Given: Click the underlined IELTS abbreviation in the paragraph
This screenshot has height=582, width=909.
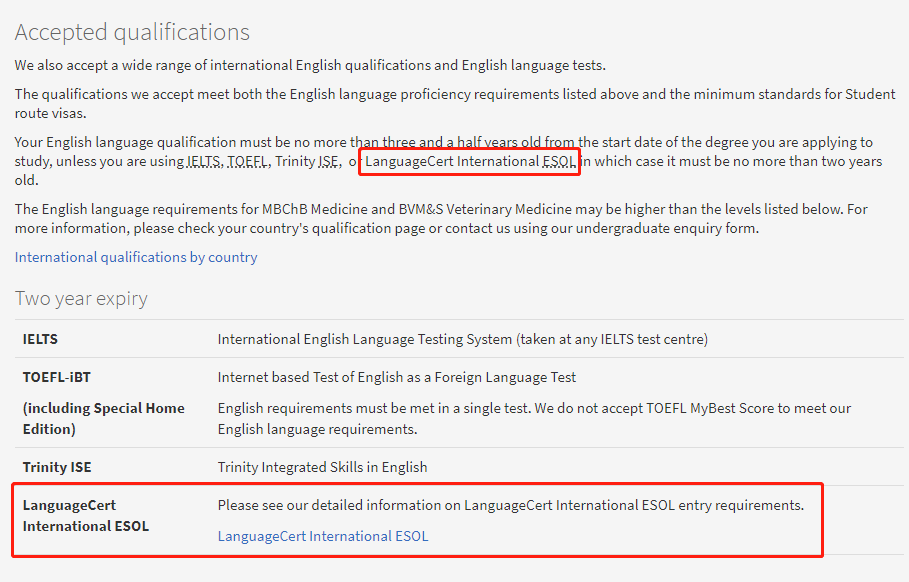Looking at the screenshot, I should 203,161.
